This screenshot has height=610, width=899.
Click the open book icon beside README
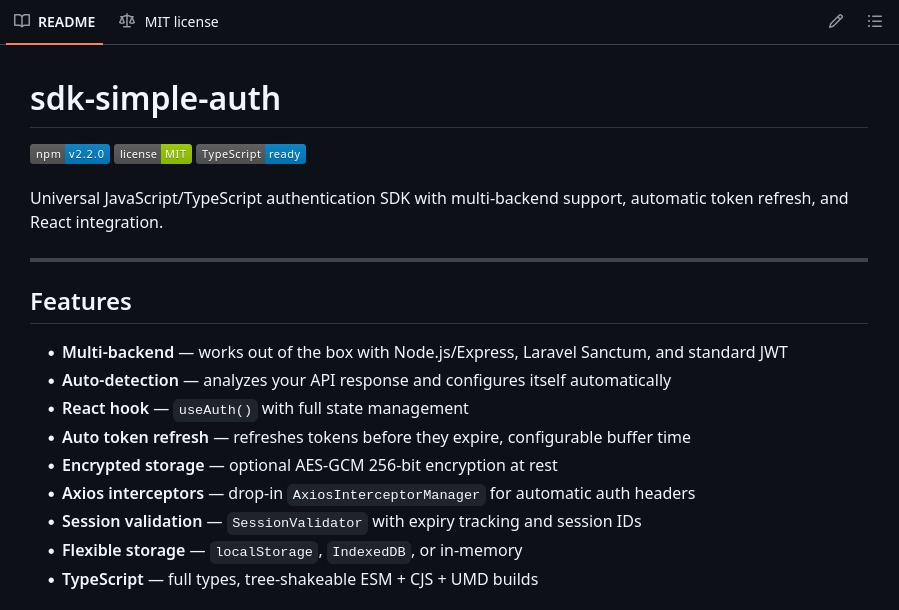pos(22,21)
